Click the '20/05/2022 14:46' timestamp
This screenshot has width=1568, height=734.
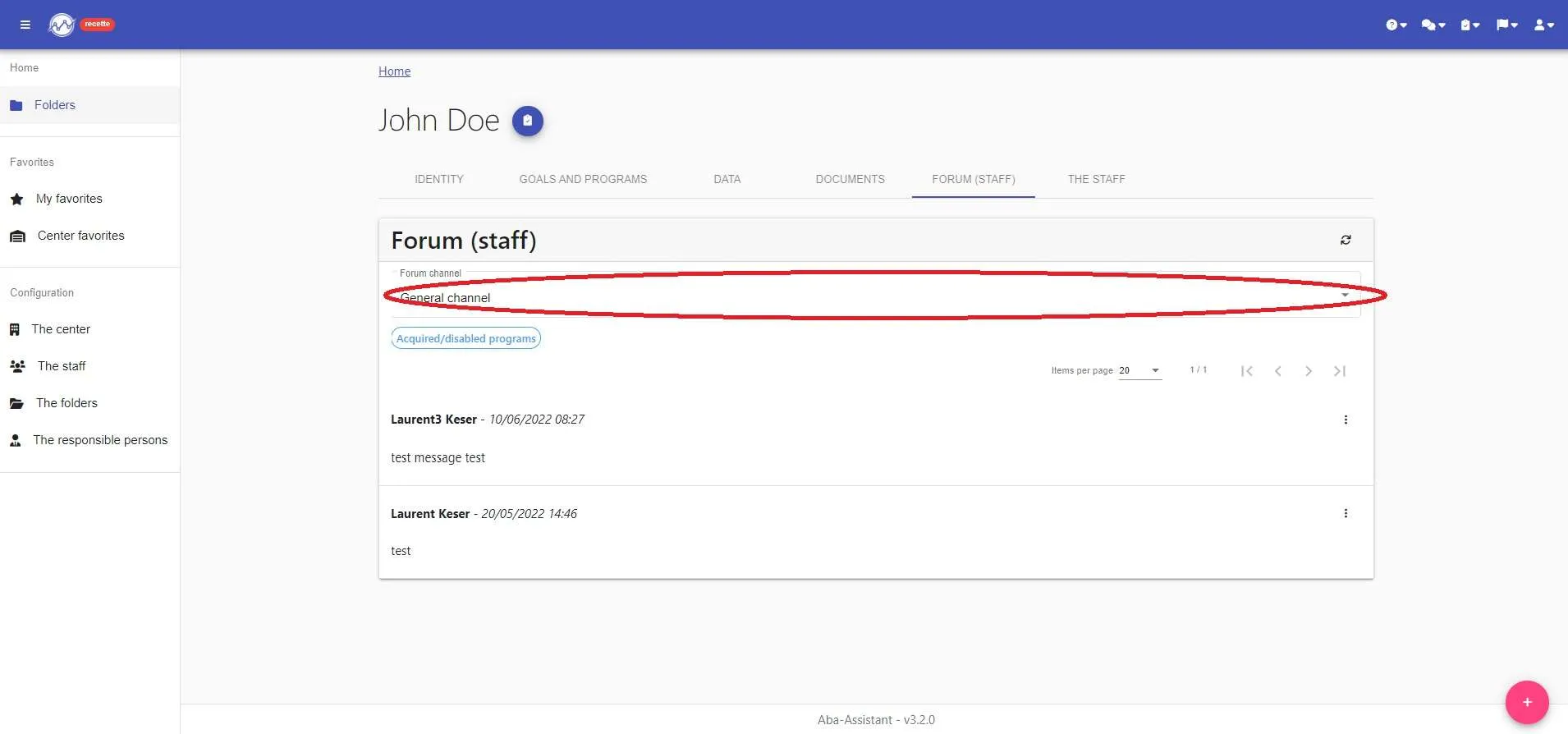point(530,514)
